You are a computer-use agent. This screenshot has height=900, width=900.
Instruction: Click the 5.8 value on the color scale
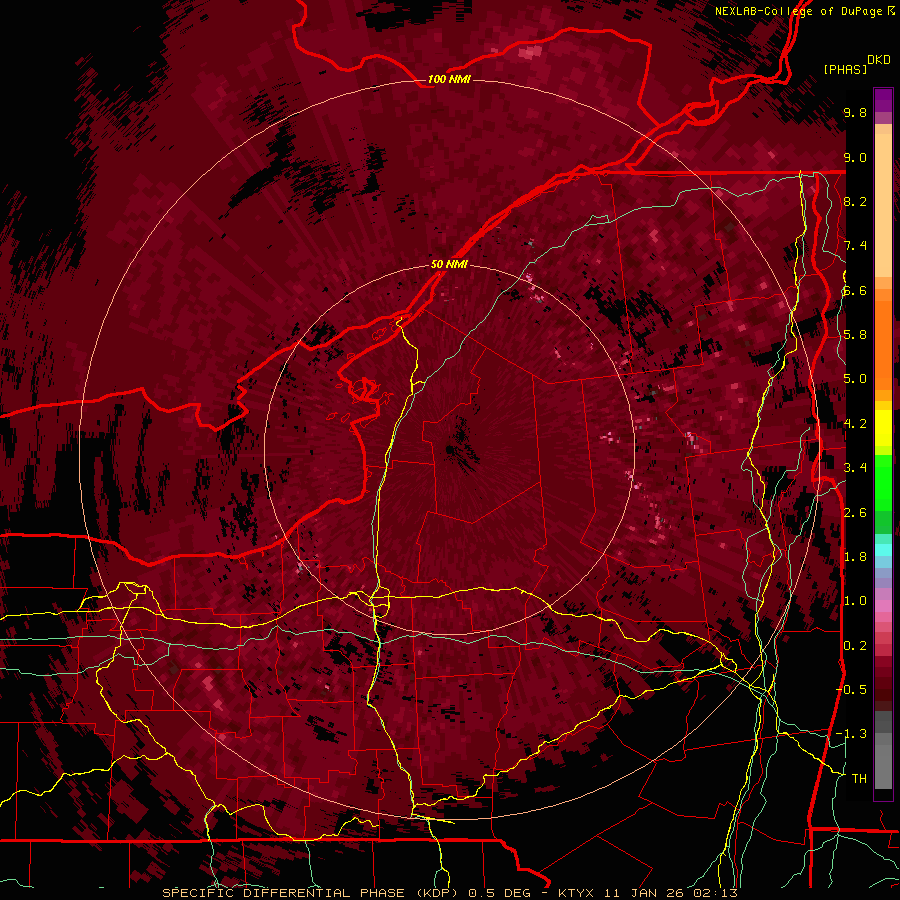855,335
